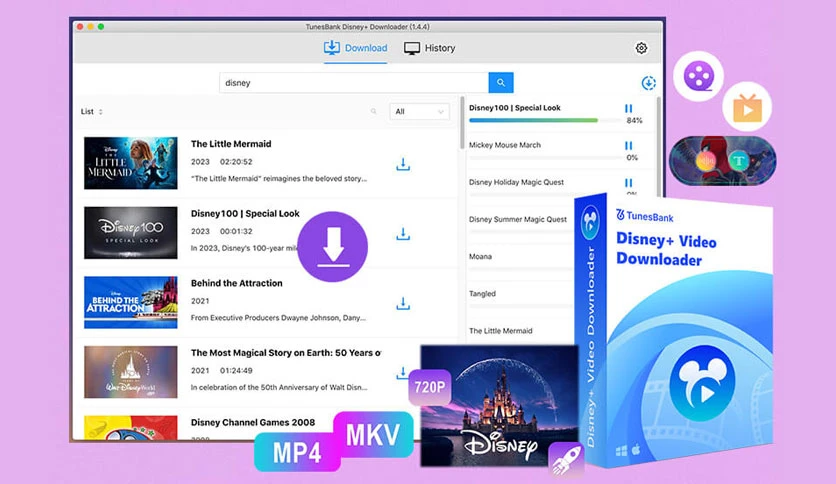Click the search field containing disney
The height and width of the screenshot is (484, 836).
click(x=354, y=83)
